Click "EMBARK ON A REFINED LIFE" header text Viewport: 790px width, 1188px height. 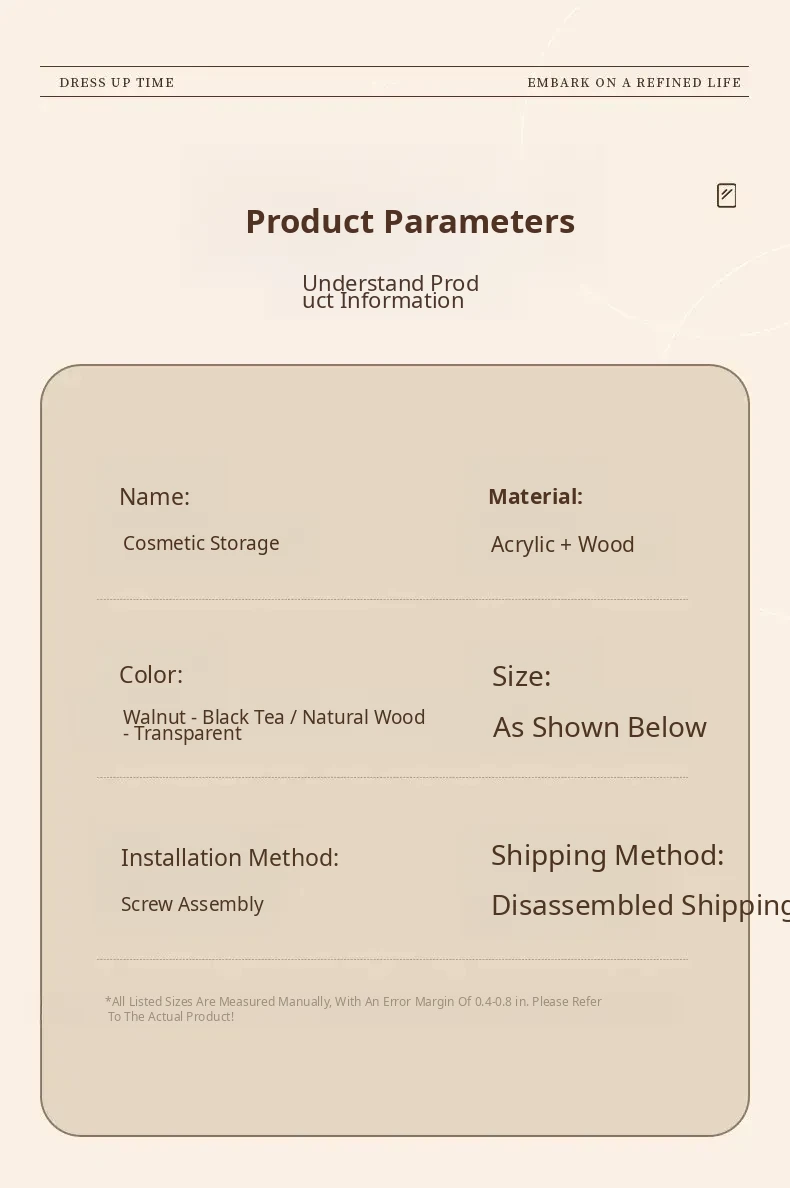[x=634, y=83]
